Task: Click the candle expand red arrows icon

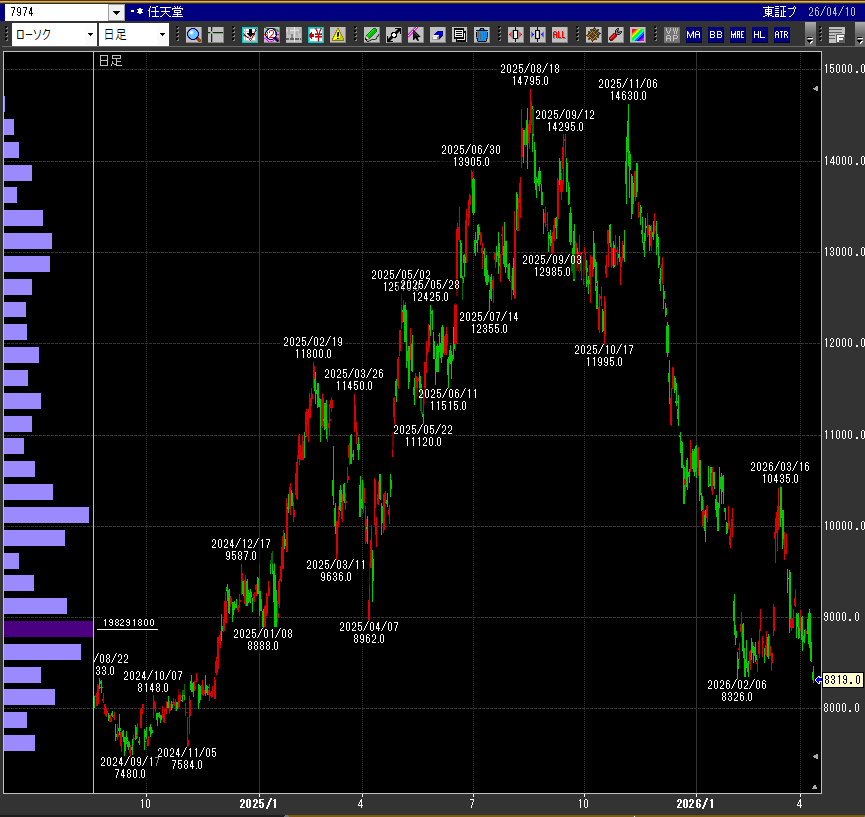Action: (x=516, y=35)
